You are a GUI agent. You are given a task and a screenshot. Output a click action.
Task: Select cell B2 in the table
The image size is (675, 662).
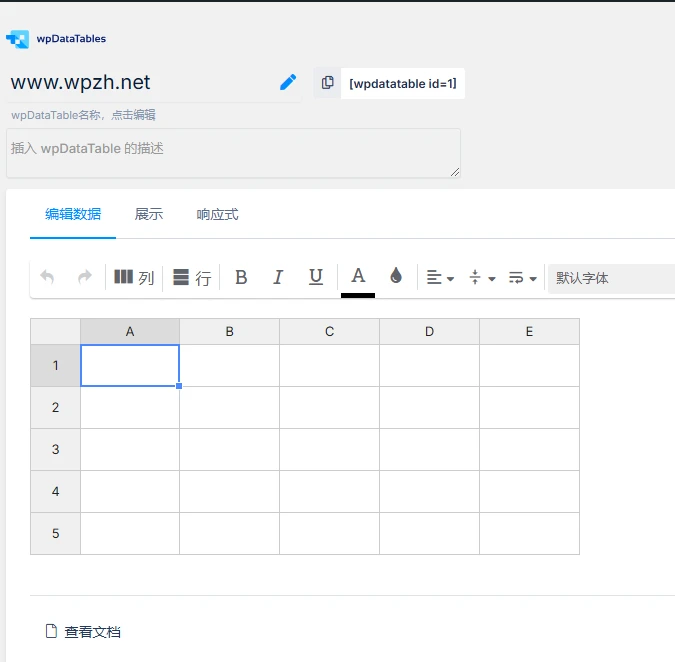point(229,407)
